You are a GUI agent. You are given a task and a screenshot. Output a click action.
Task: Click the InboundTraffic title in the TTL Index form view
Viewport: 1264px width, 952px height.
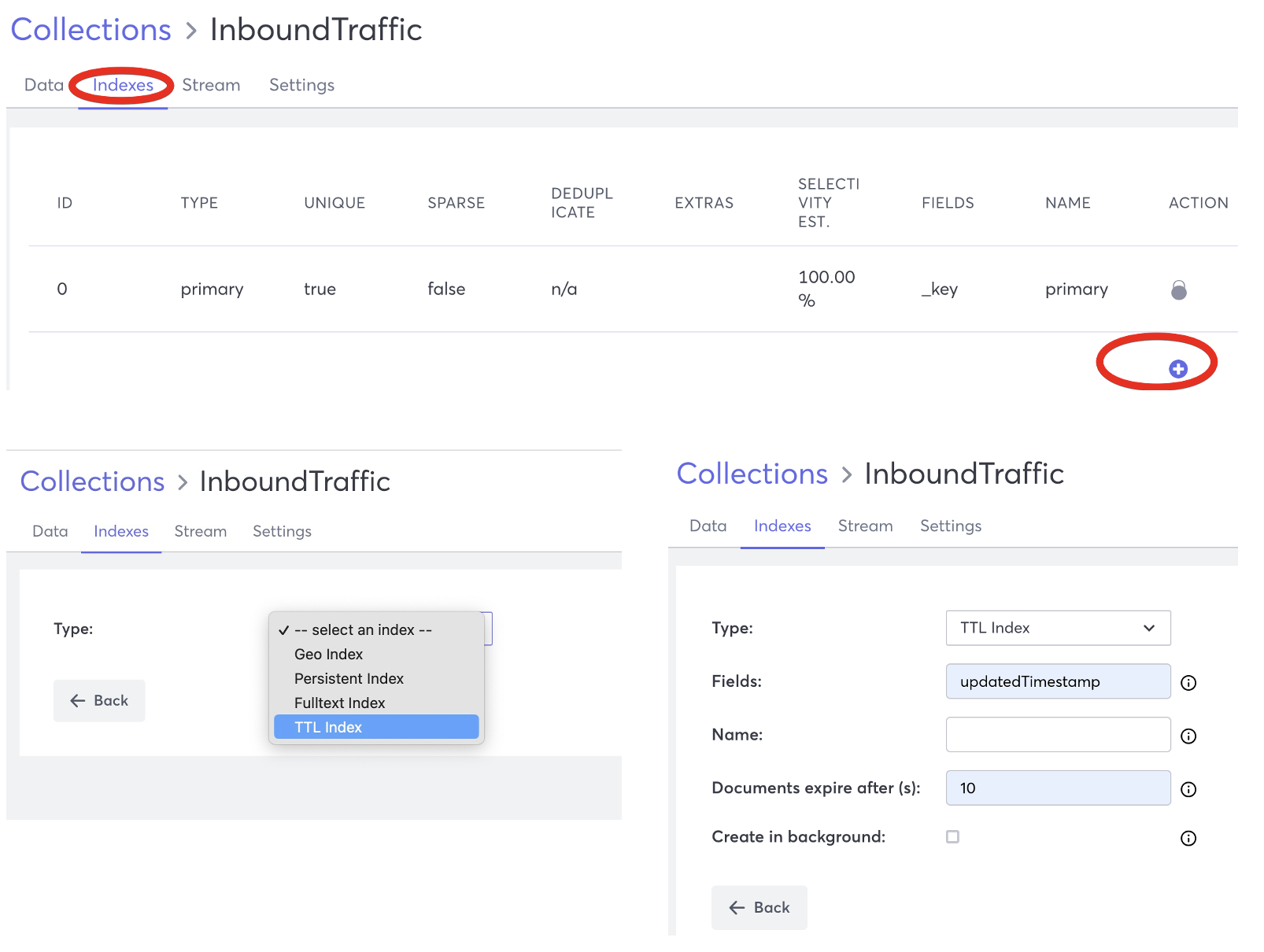tap(964, 474)
